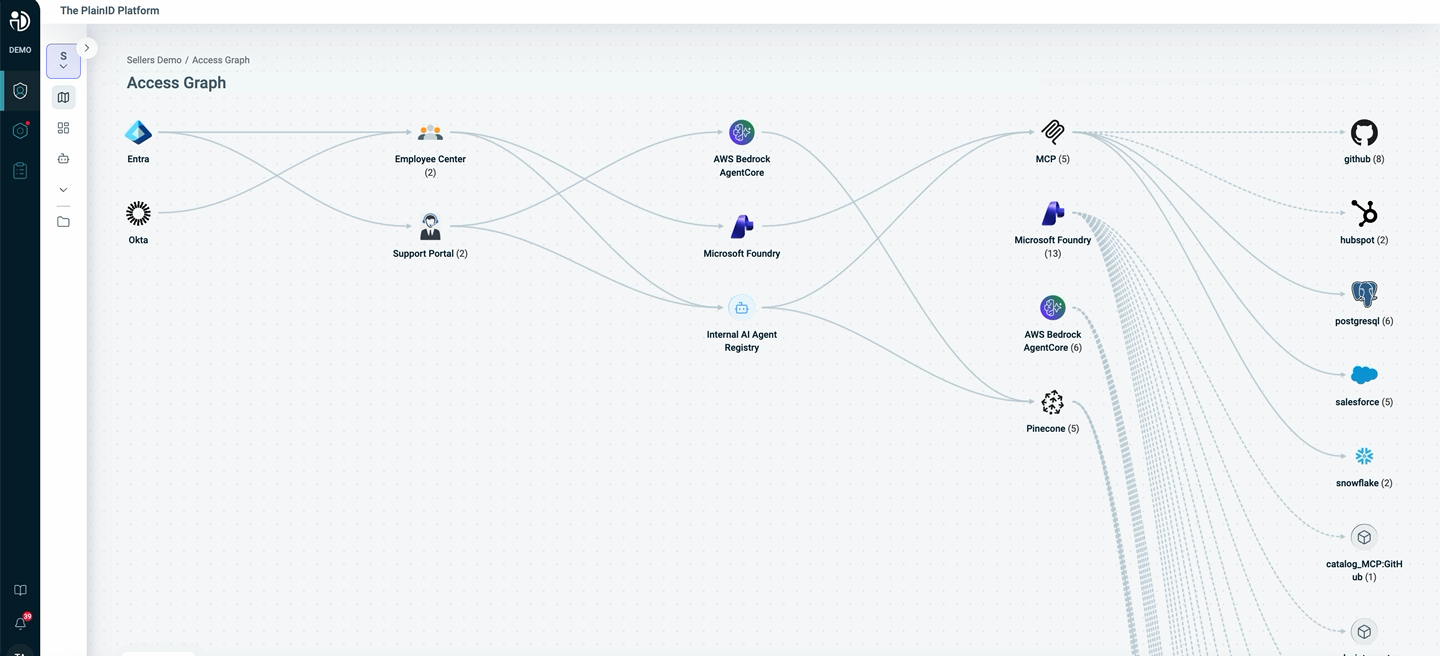Click the Entra node label
1440x656 pixels.
(x=138, y=159)
